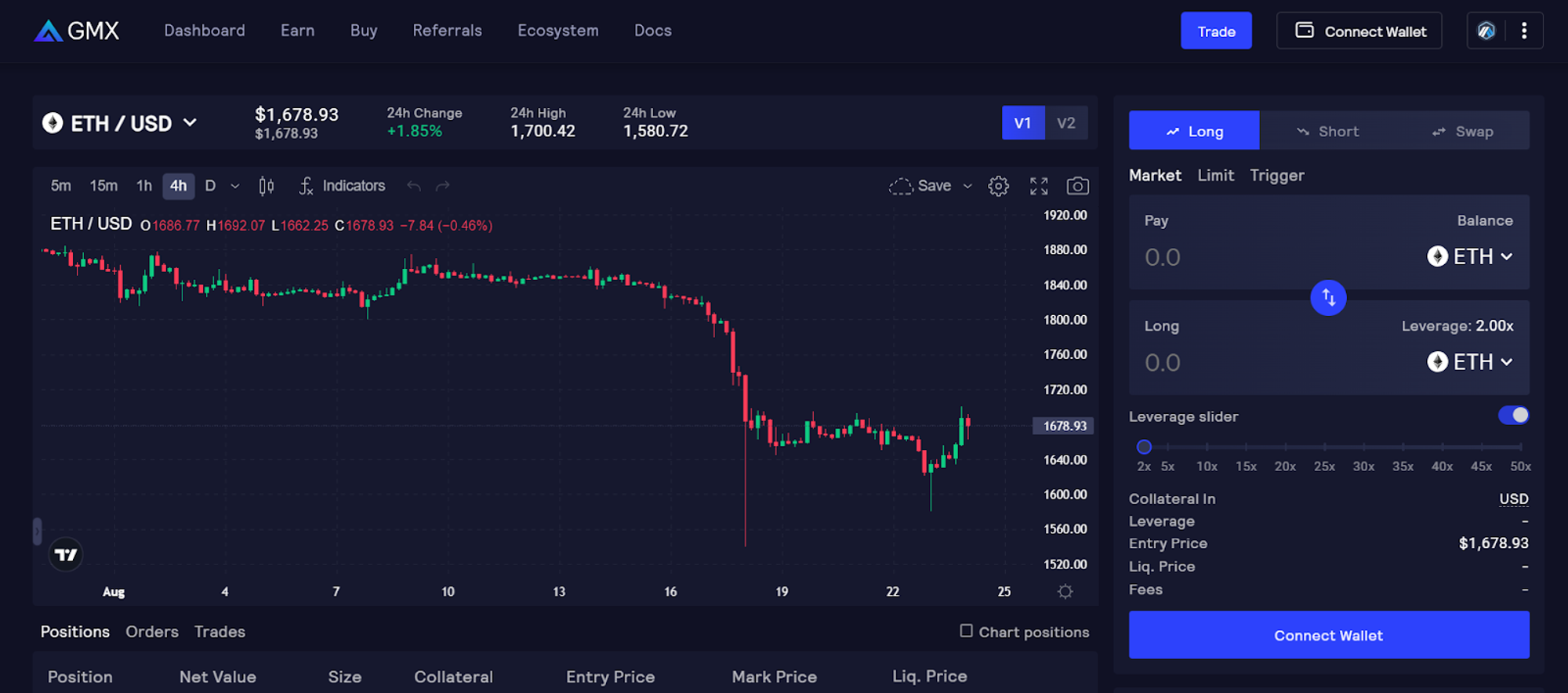The height and width of the screenshot is (693, 1568).
Task: Expand the chart Save dropdown arrow
Action: 967,186
